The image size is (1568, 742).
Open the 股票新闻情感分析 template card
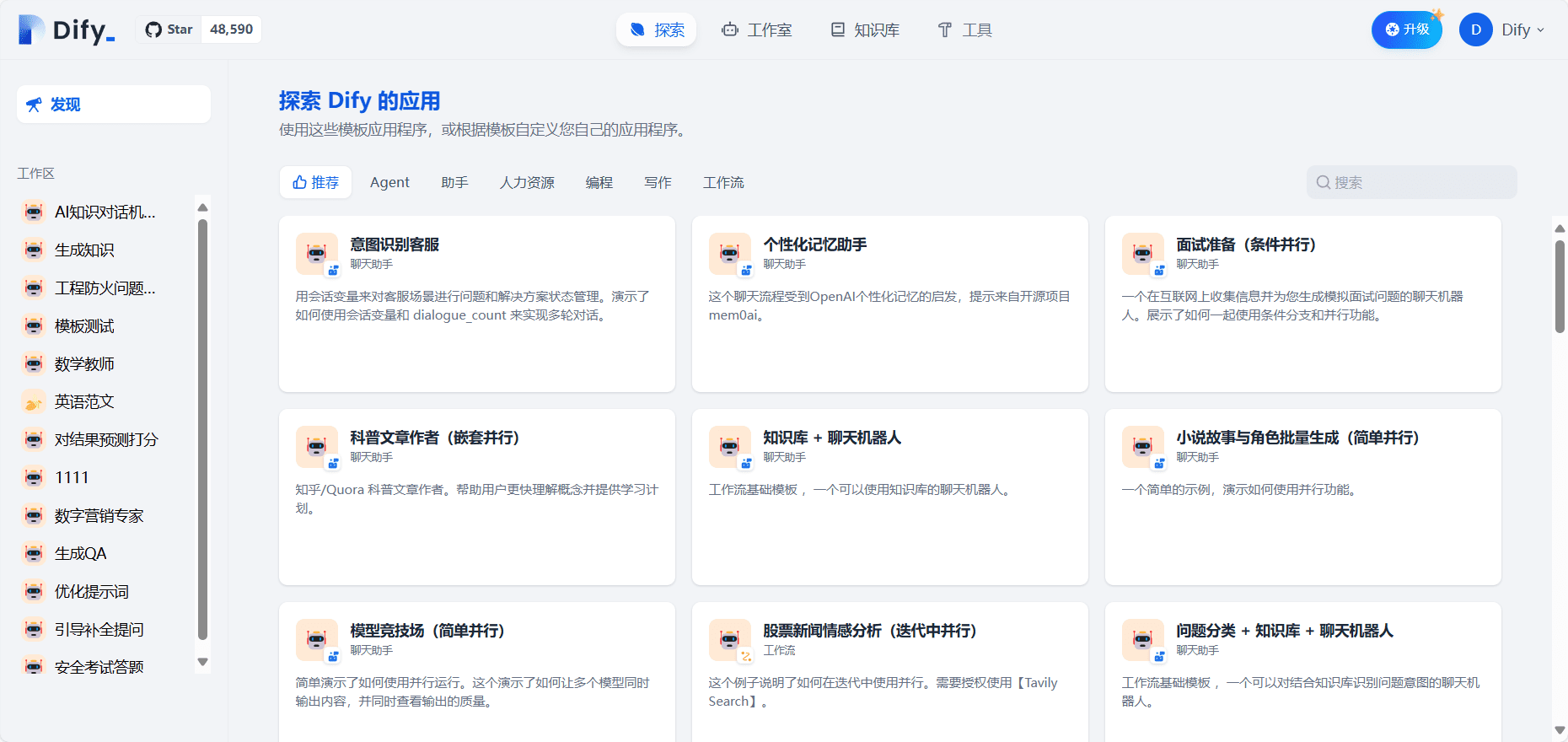[890, 672]
